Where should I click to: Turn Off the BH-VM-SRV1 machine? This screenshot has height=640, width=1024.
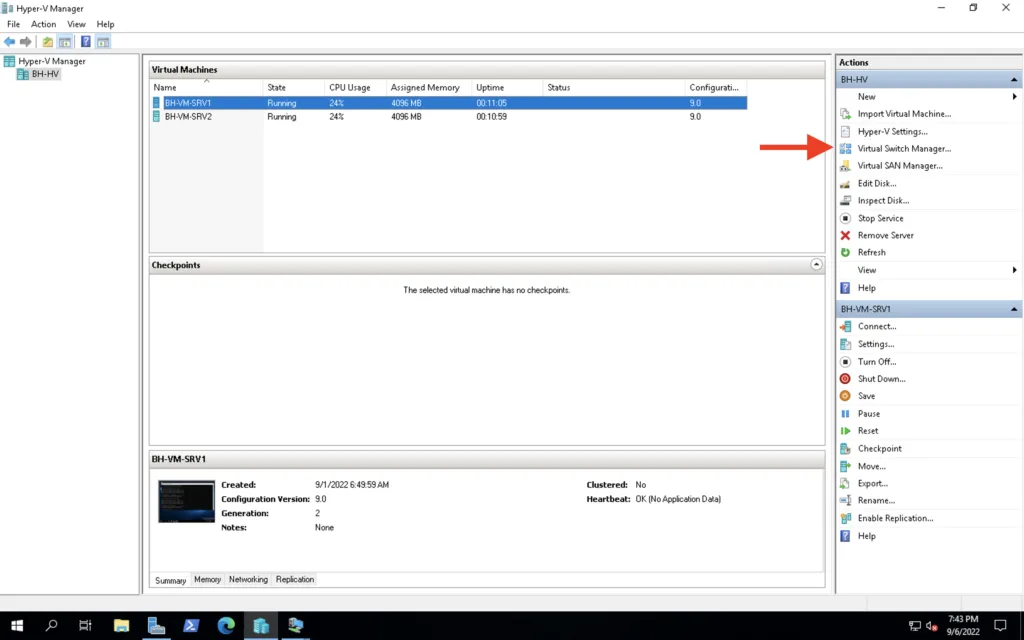[x=876, y=362]
